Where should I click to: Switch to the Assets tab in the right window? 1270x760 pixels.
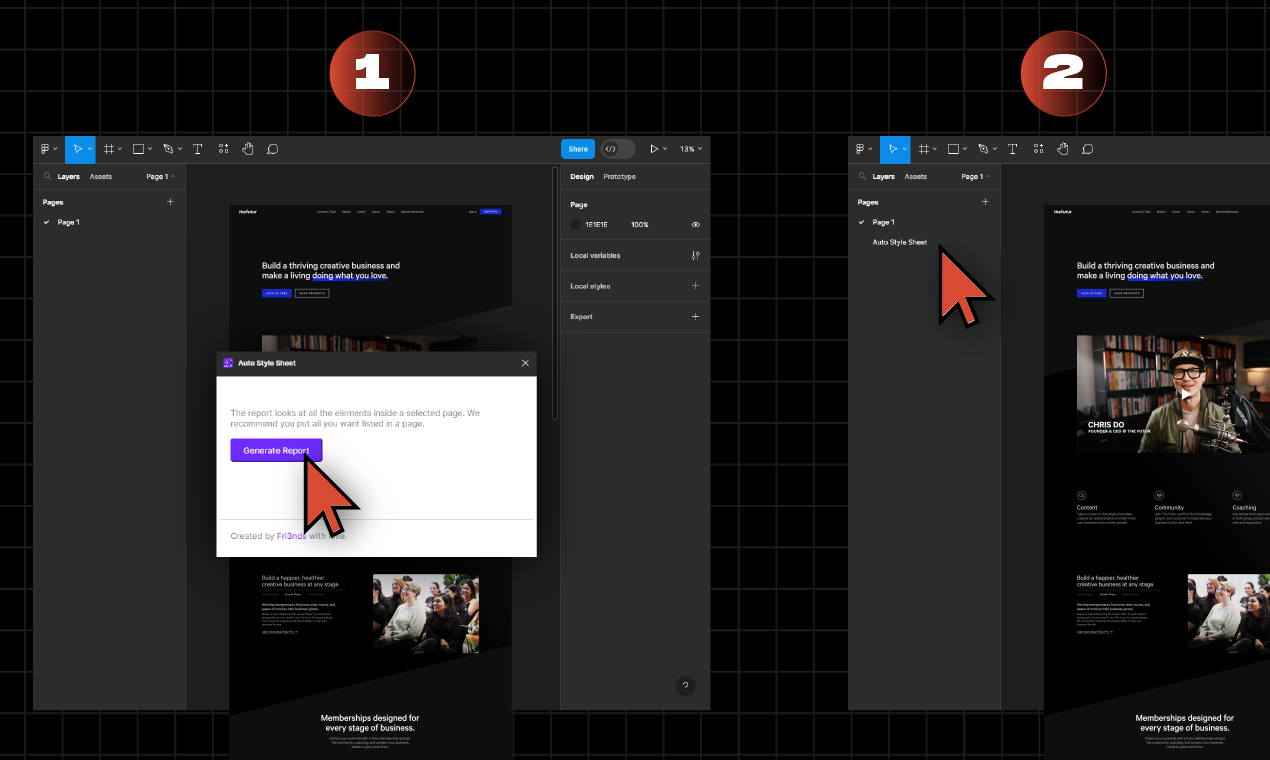(x=916, y=176)
